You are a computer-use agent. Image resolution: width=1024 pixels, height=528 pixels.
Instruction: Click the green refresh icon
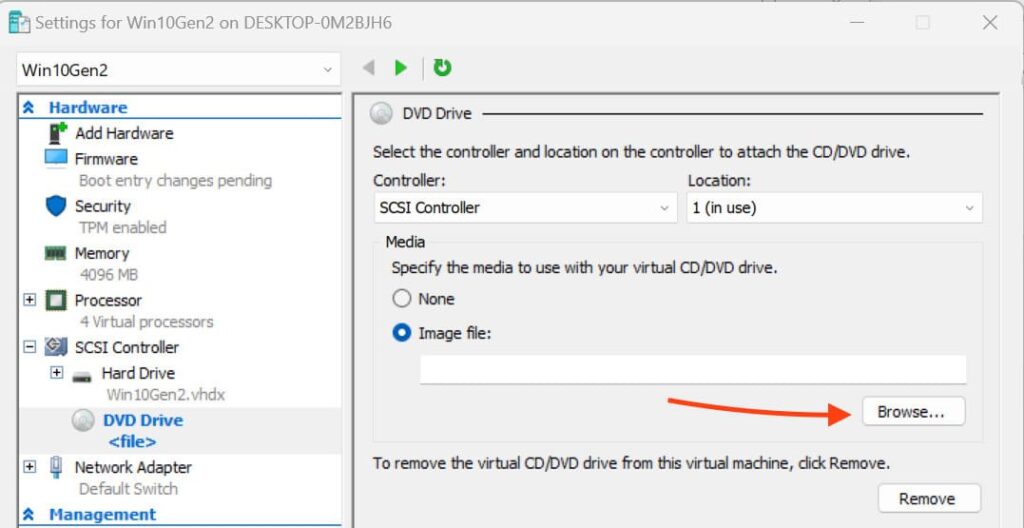[x=443, y=68]
